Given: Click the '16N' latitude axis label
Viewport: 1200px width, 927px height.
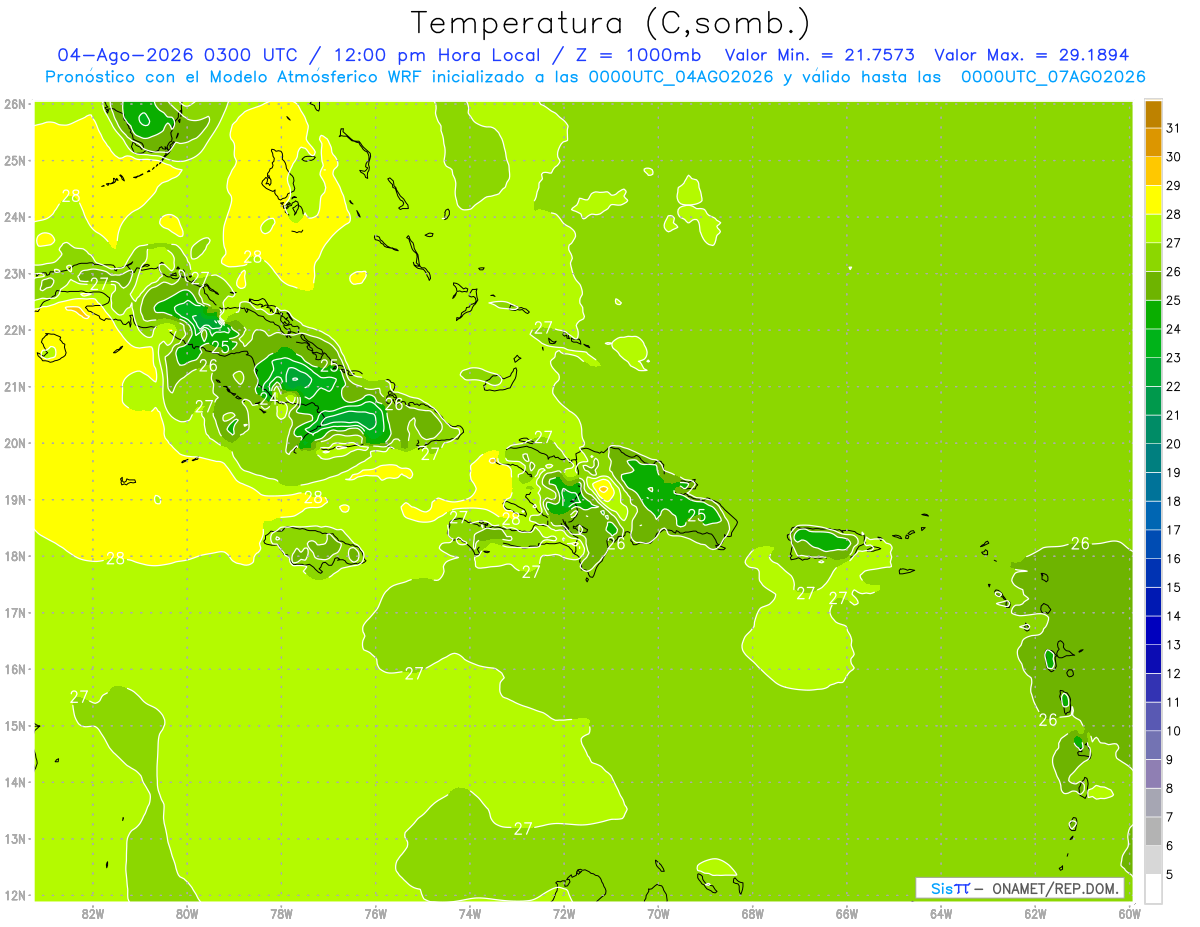Looking at the screenshot, I should (15, 669).
